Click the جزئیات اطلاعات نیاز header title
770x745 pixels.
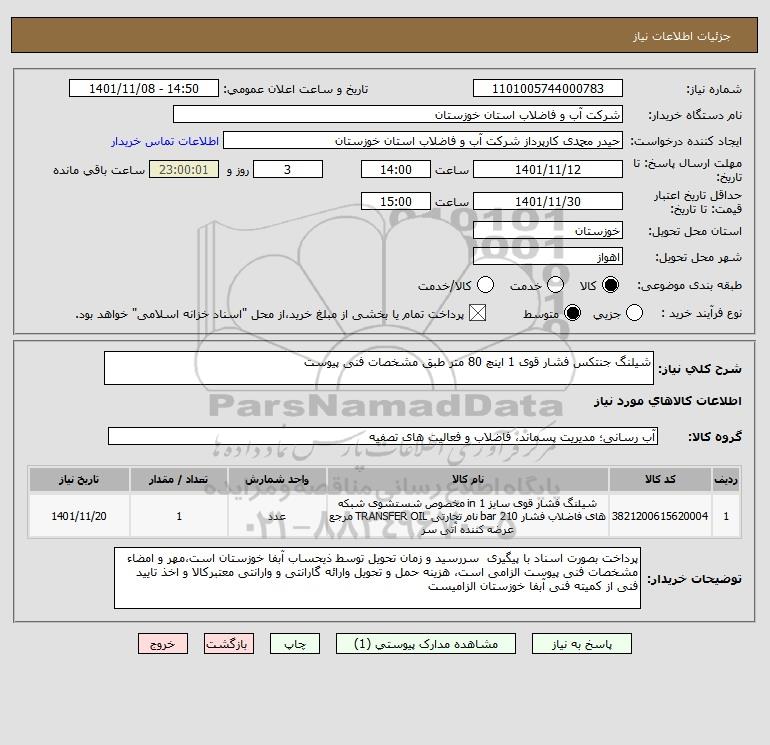[682, 36]
